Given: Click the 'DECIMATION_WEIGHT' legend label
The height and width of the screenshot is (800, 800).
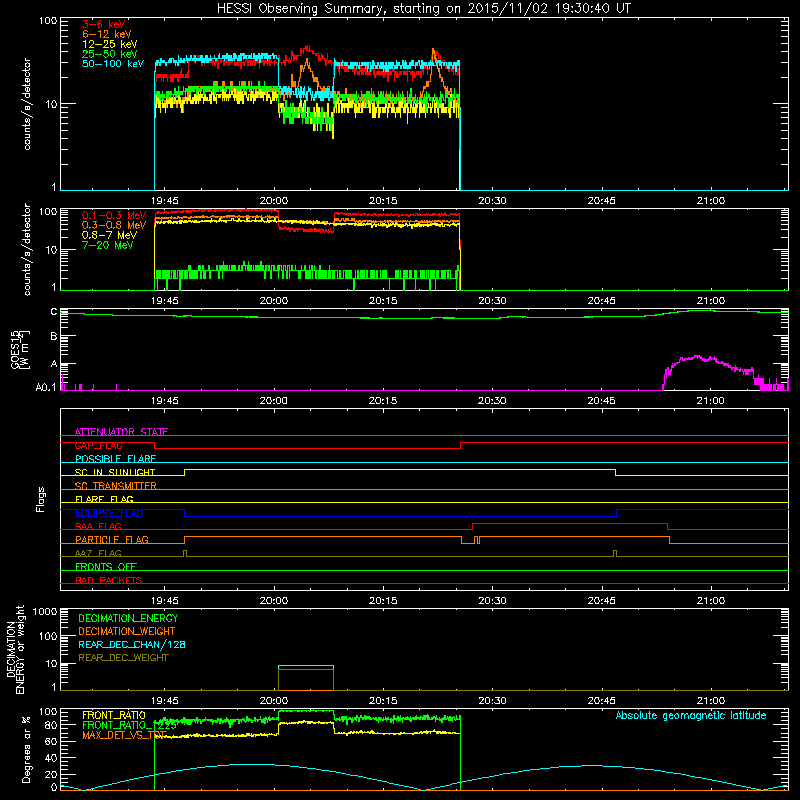Looking at the screenshot, I should (127, 631).
